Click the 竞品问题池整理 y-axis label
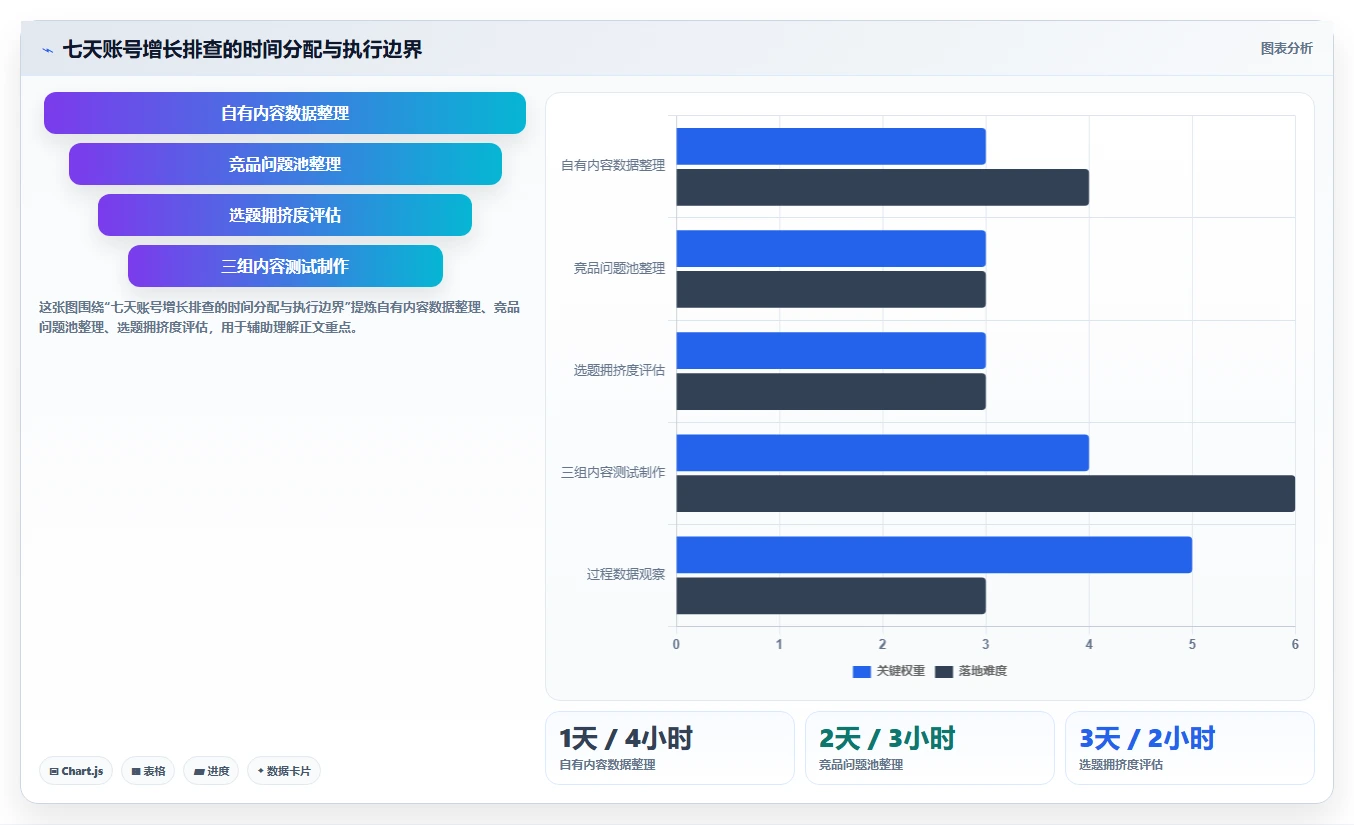This screenshot has width=1354, height=825. [x=619, y=269]
